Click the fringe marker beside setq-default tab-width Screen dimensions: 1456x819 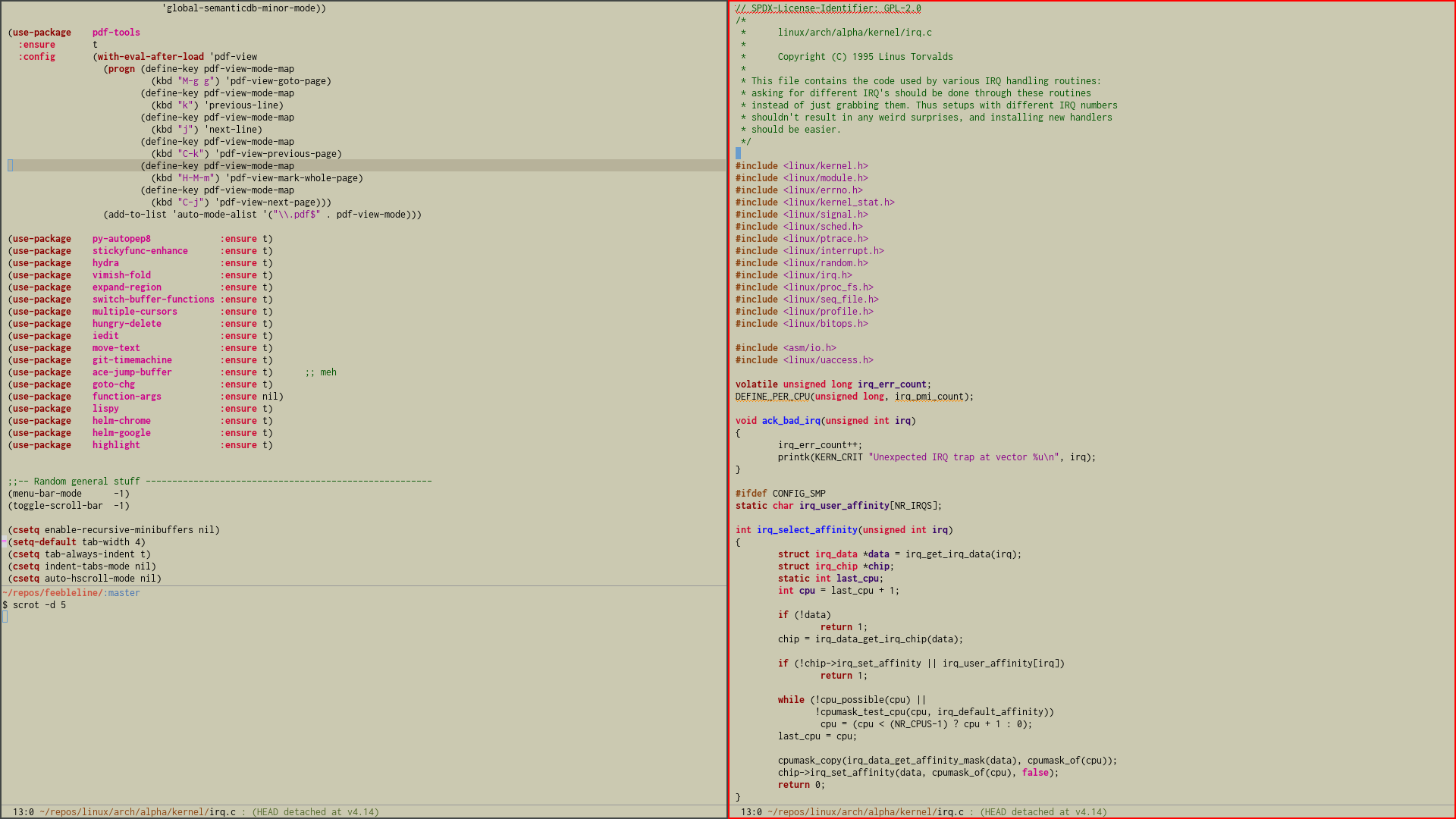pyautogui.click(x=4, y=541)
